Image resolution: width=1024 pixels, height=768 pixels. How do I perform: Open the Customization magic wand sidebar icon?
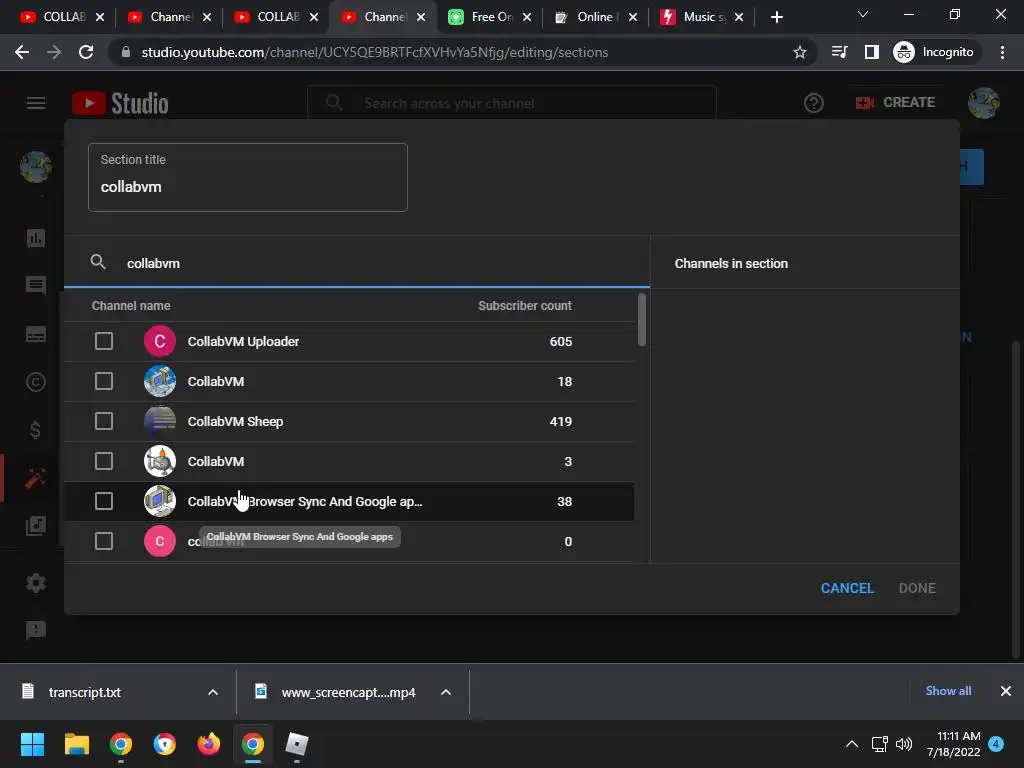tap(36, 478)
